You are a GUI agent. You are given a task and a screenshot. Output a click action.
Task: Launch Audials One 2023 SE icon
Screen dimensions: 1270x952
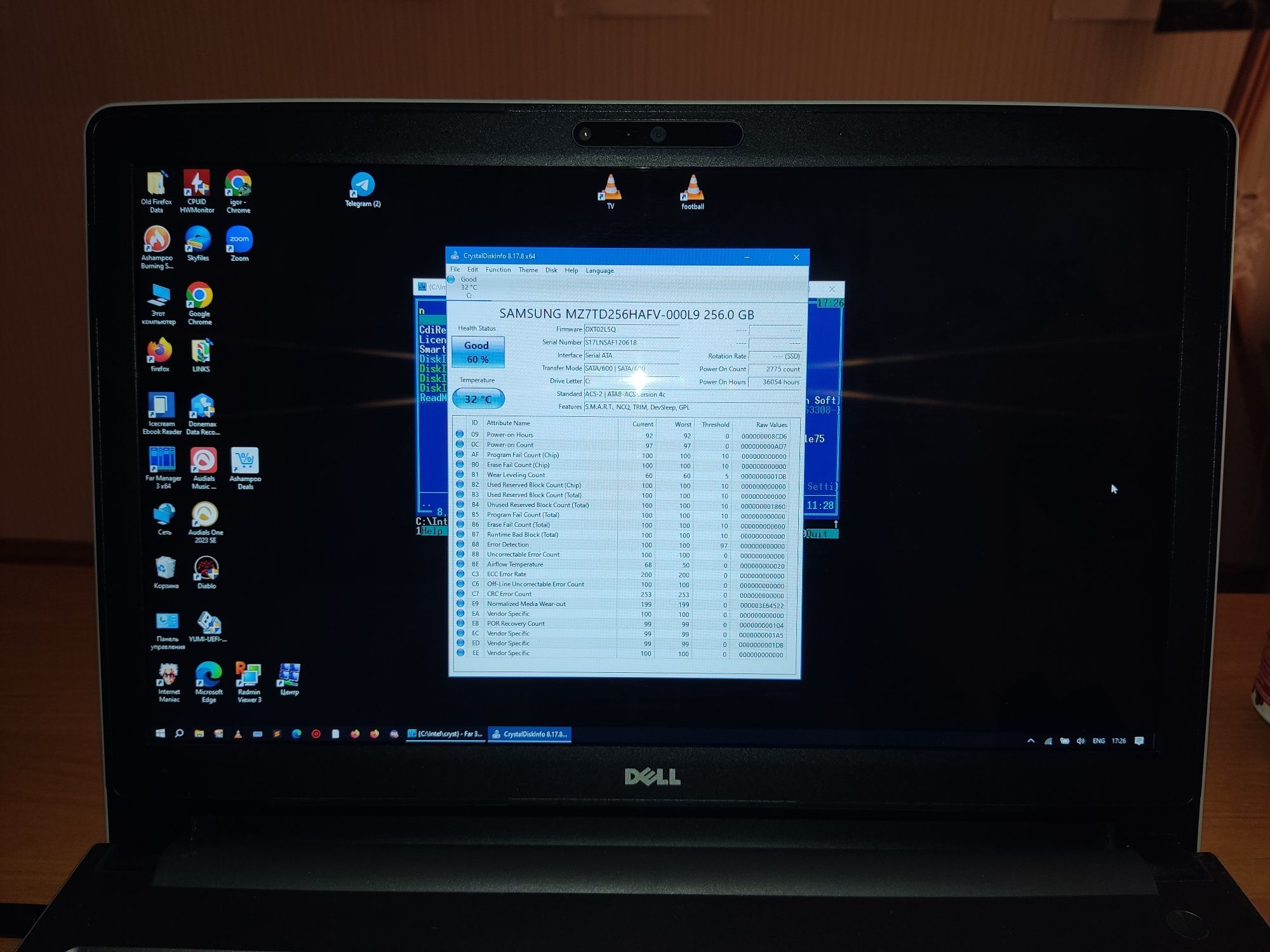pos(205,522)
